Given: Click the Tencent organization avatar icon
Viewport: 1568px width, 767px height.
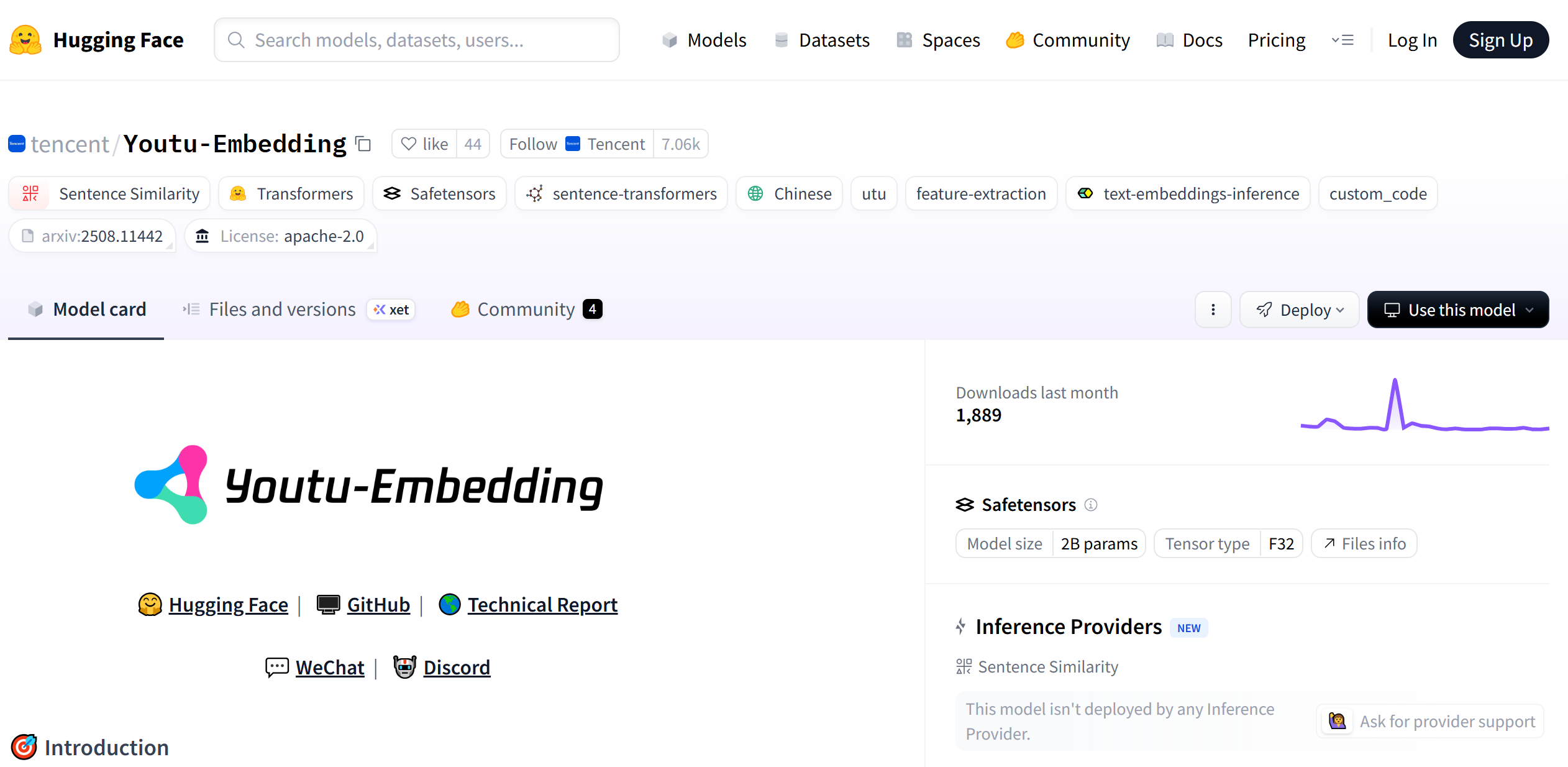Looking at the screenshot, I should tap(17, 144).
